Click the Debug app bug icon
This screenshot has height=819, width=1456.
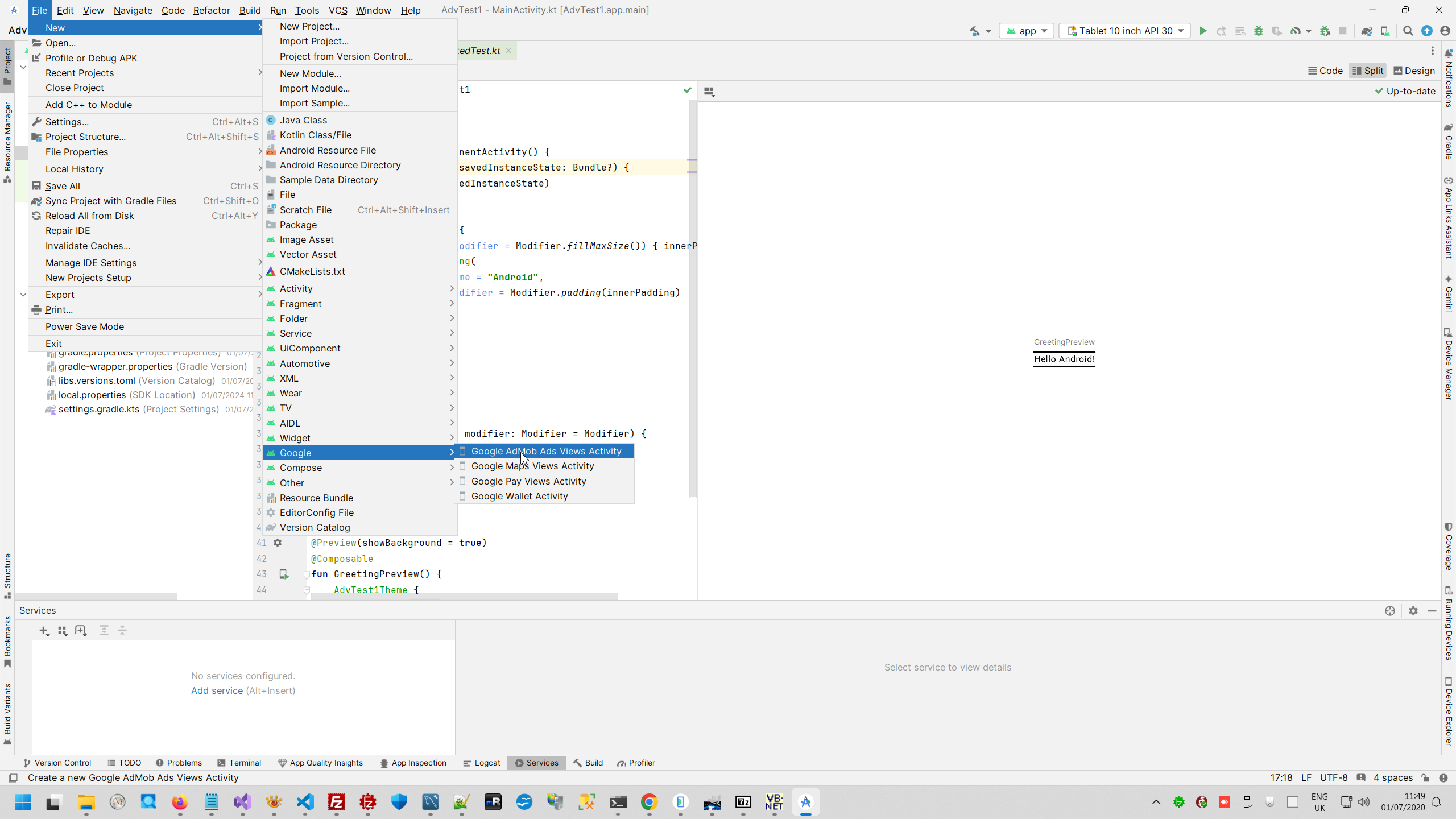(x=1259, y=31)
